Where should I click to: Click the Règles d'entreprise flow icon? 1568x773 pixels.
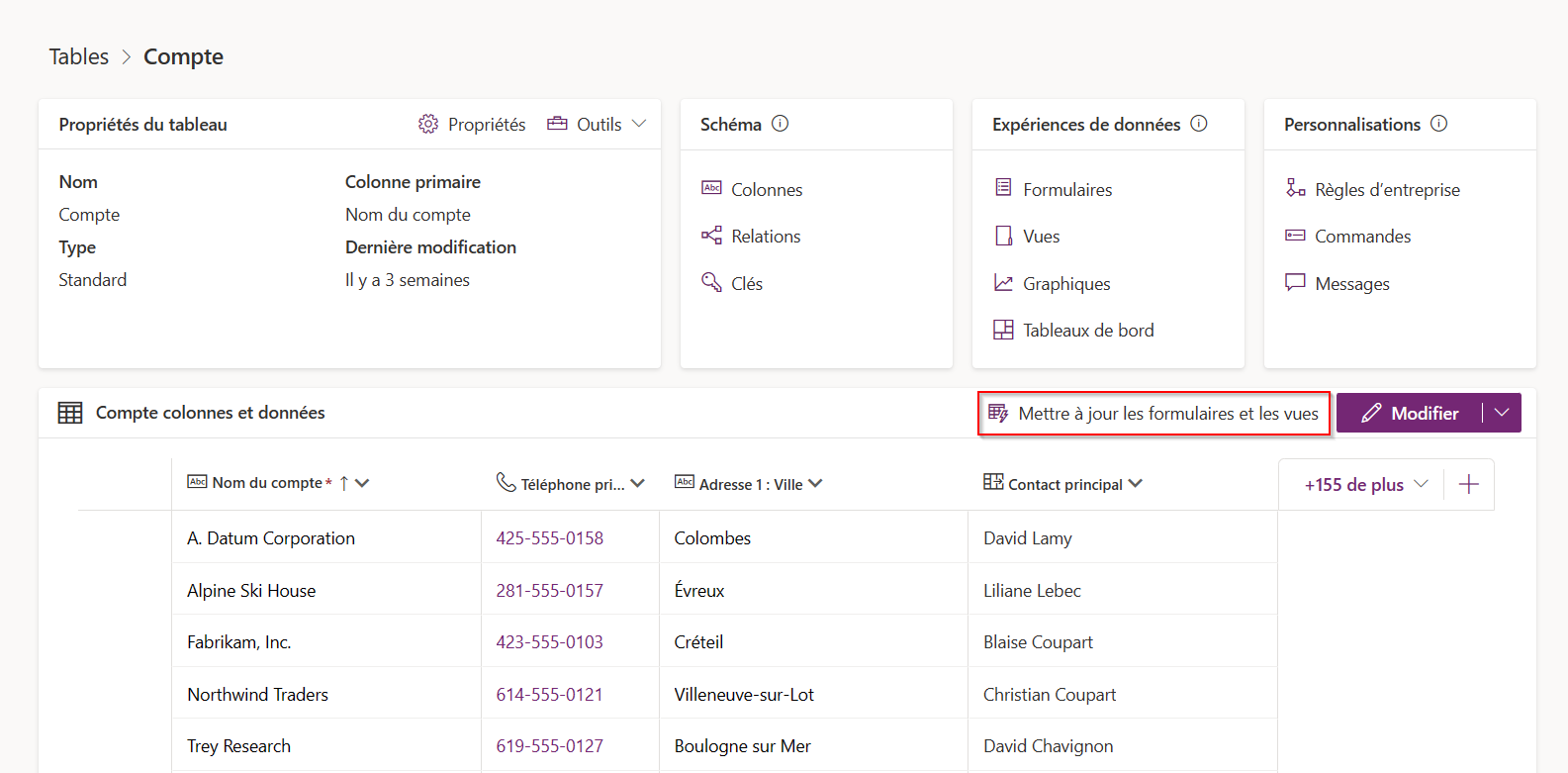click(1295, 188)
